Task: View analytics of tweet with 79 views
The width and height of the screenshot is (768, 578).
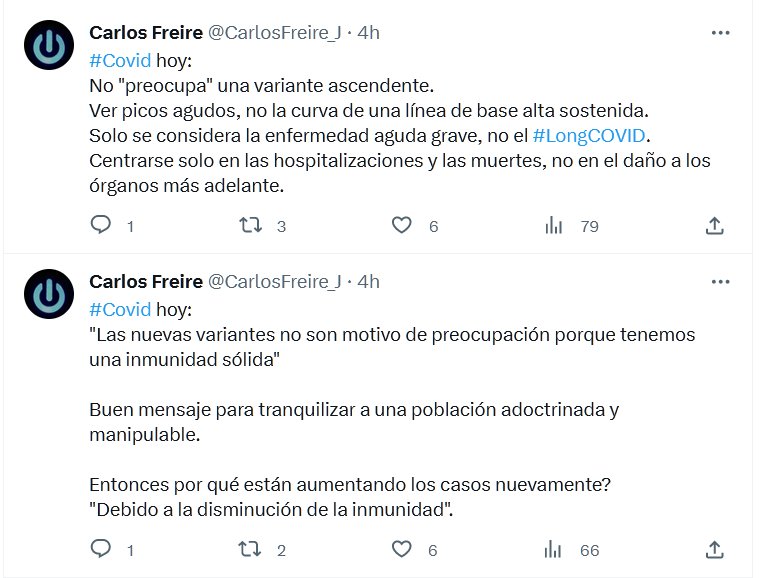Action: click(553, 226)
